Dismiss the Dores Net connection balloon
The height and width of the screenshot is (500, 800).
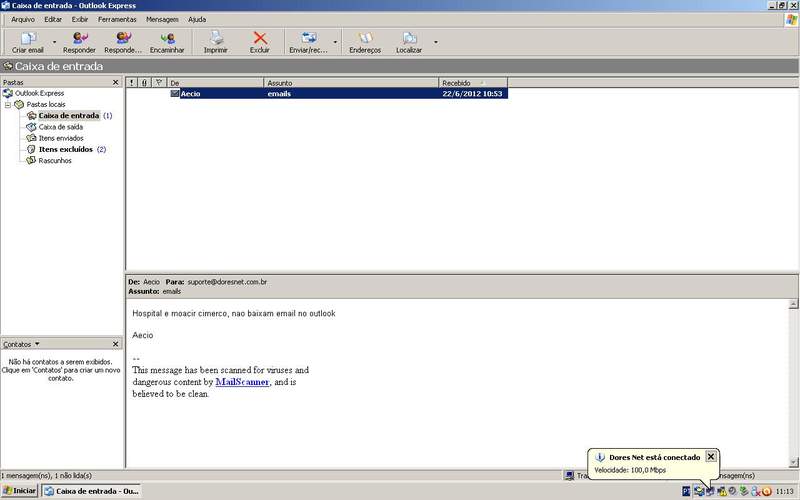coord(711,457)
